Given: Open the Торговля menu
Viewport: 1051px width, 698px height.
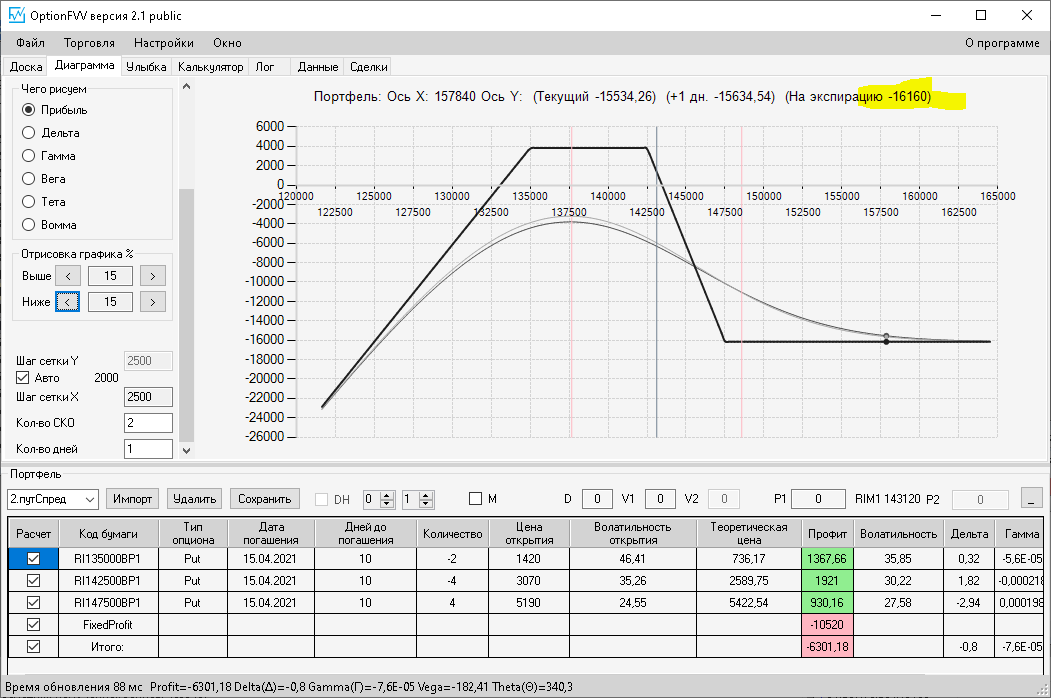Looking at the screenshot, I should coord(89,43).
